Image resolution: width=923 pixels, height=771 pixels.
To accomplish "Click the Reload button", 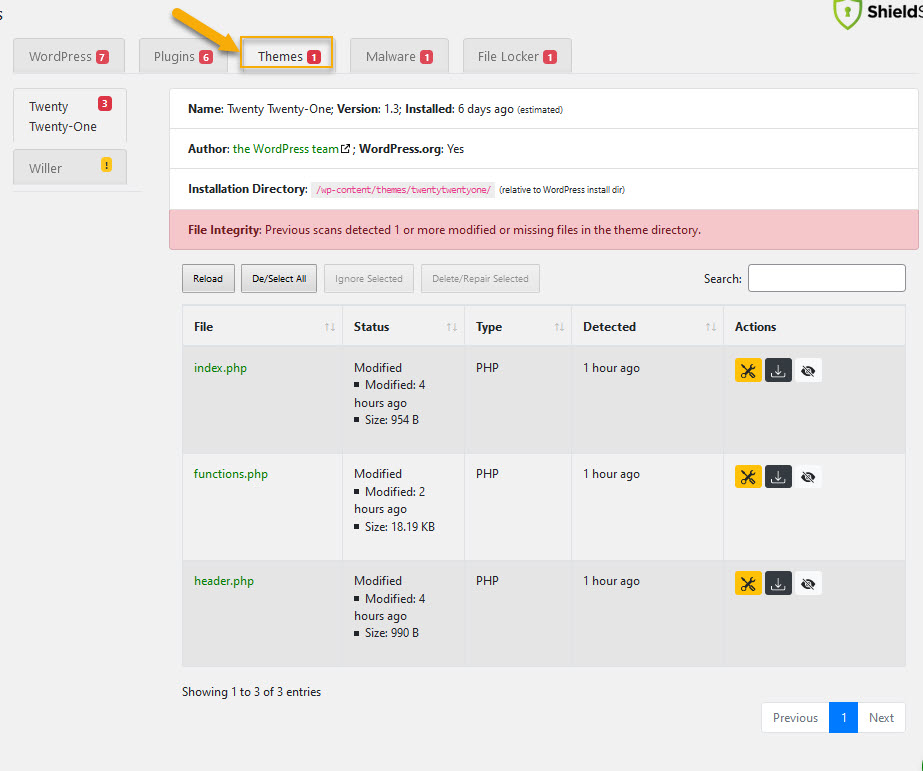I will (208, 278).
